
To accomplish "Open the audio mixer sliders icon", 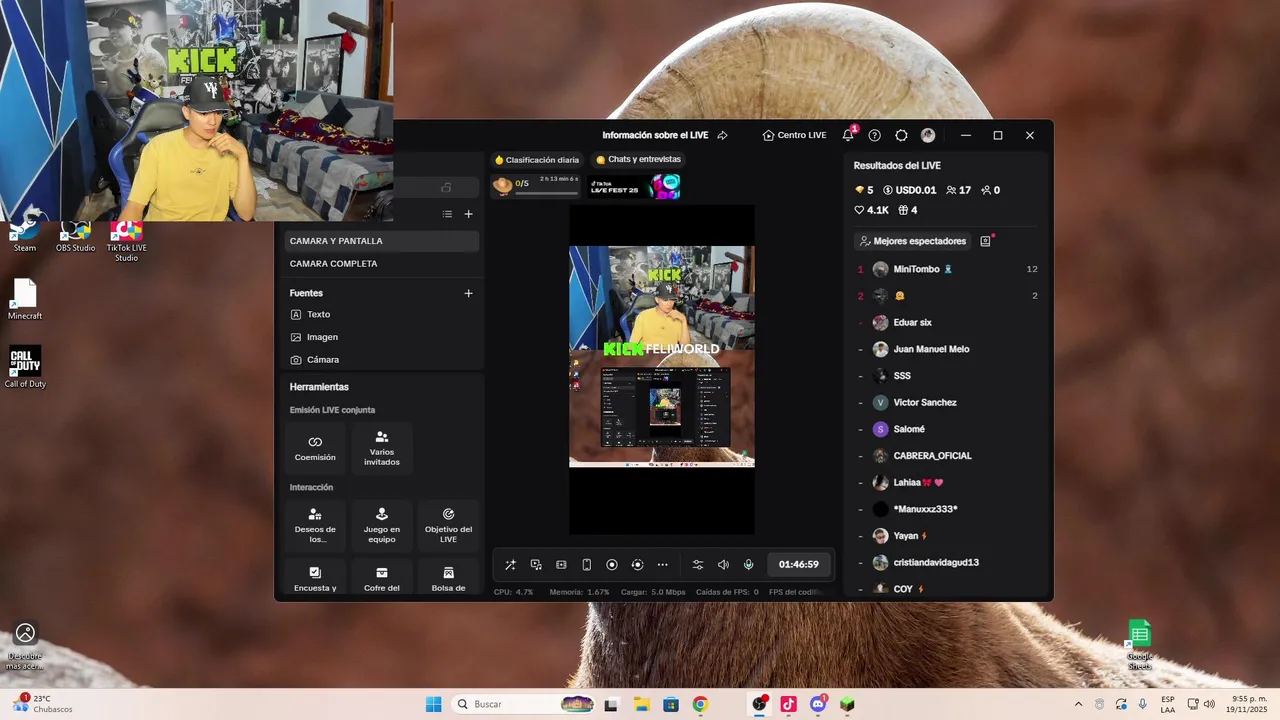I will click(x=698, y=565).
